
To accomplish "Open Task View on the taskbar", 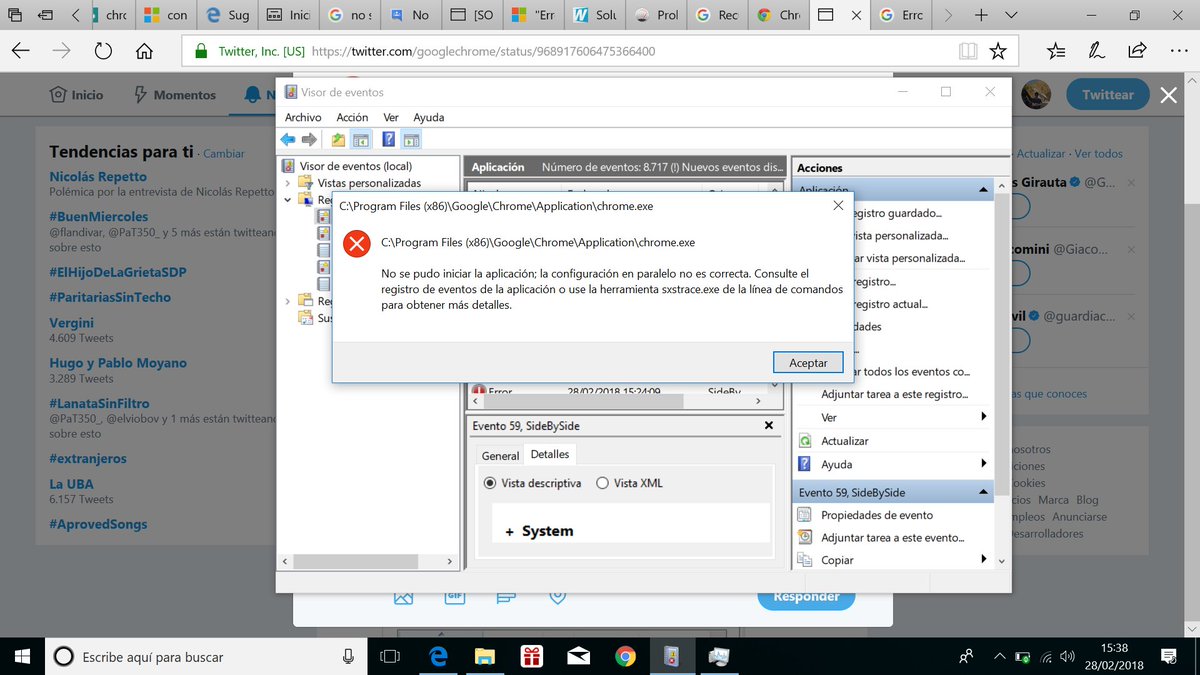I will [x=390, y=656].
